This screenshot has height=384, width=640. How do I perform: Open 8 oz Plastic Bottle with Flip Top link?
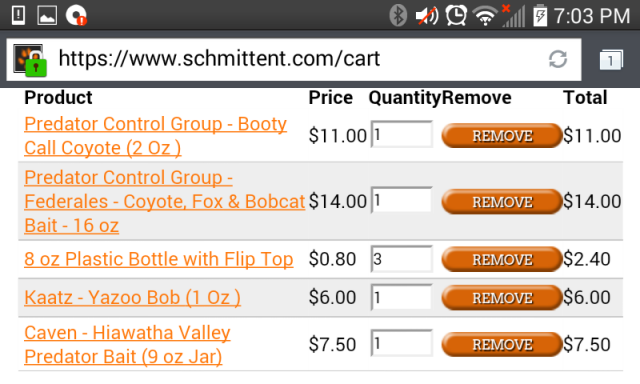tap(158, 259)
